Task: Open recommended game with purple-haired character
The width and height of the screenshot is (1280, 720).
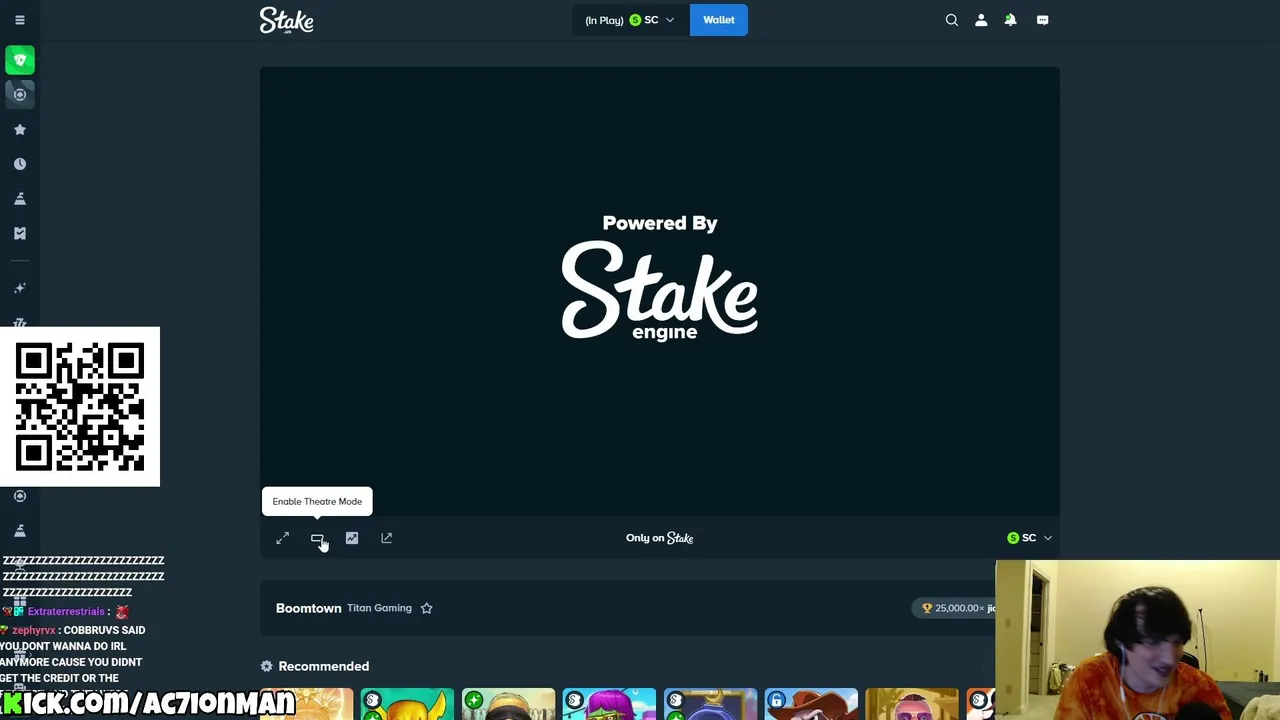Action: [x=609, y=704]
